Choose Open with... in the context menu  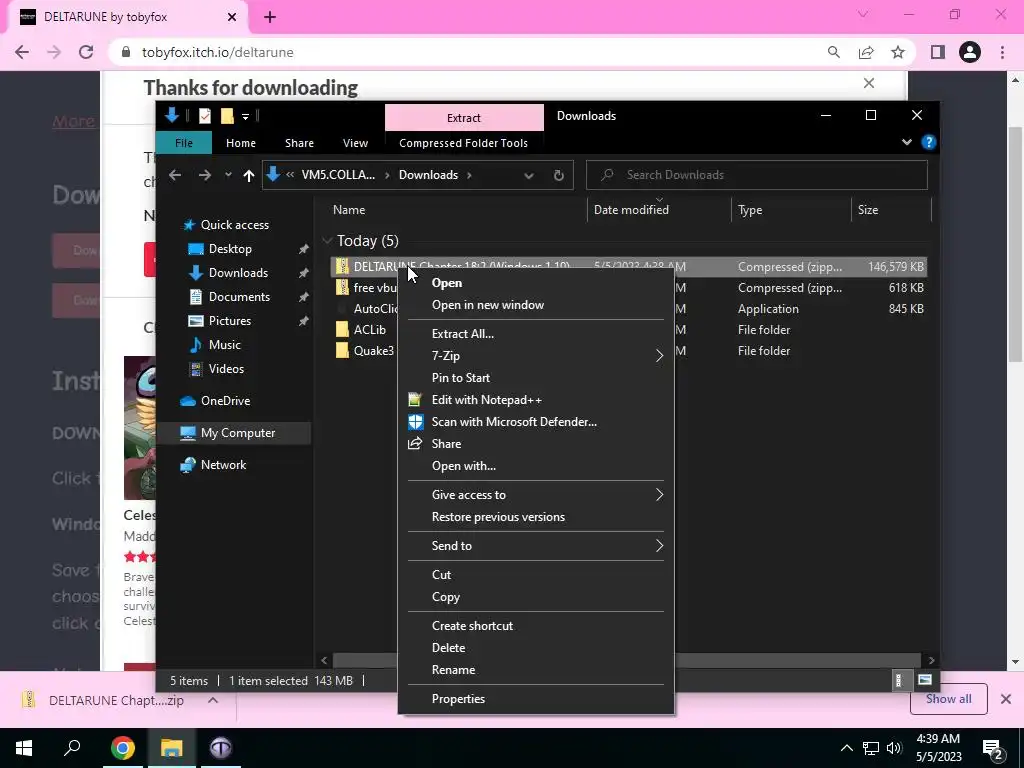tap(536, 466)
